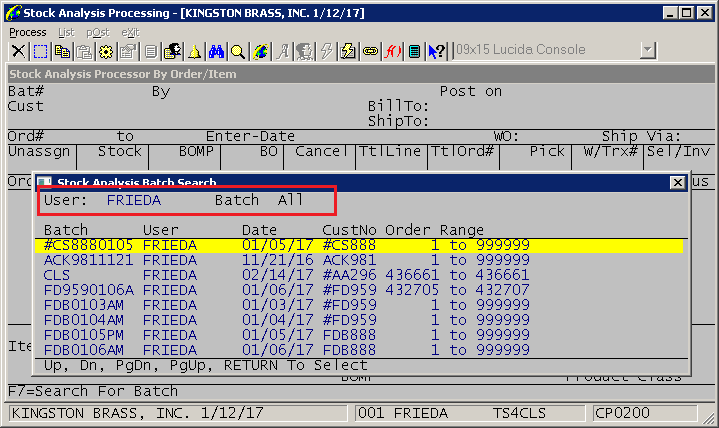Select the CLS batch row
719x428 pixels.
359,275
